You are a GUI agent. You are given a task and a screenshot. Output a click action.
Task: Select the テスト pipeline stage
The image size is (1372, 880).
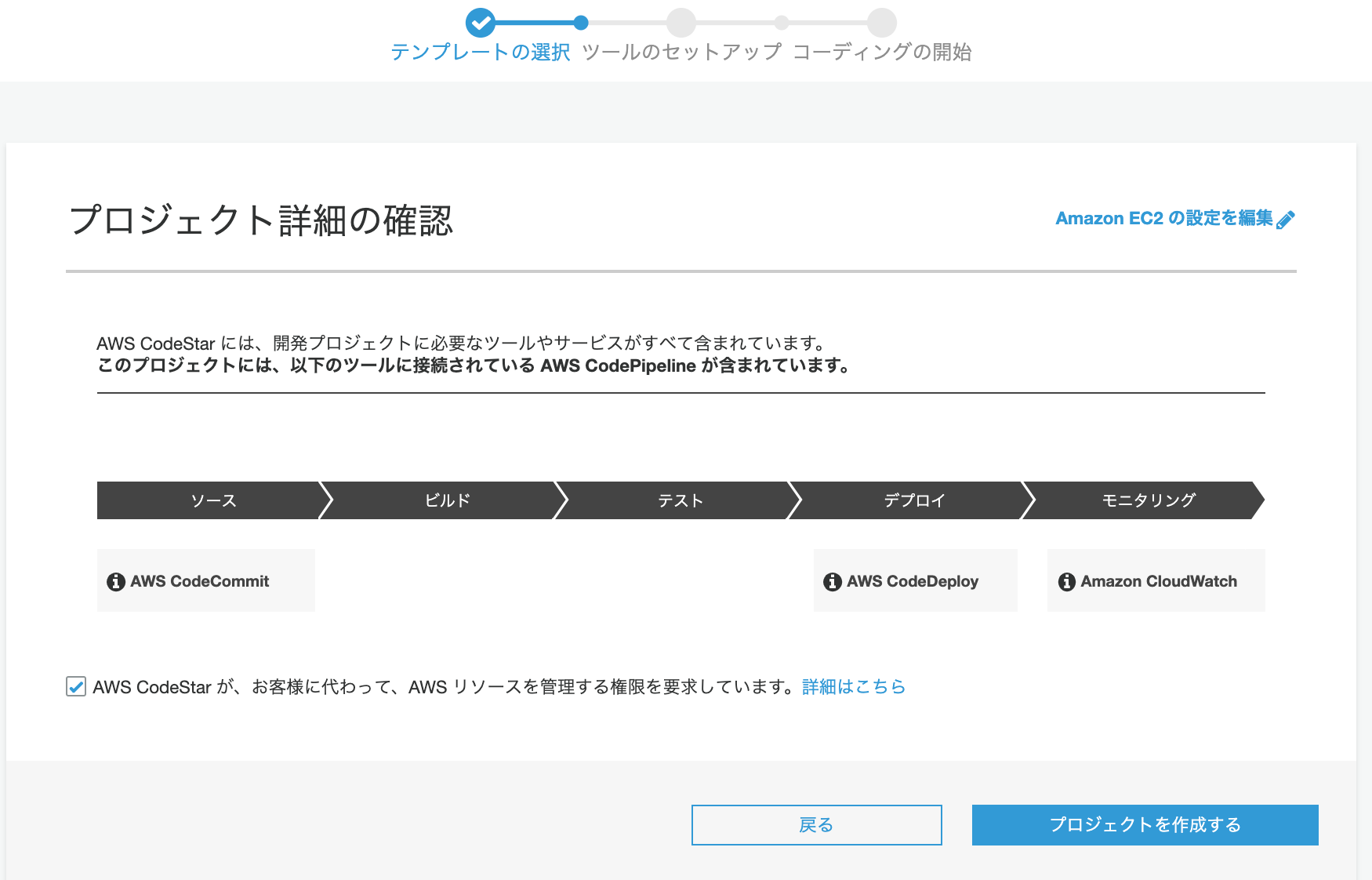tap(681, 500)
